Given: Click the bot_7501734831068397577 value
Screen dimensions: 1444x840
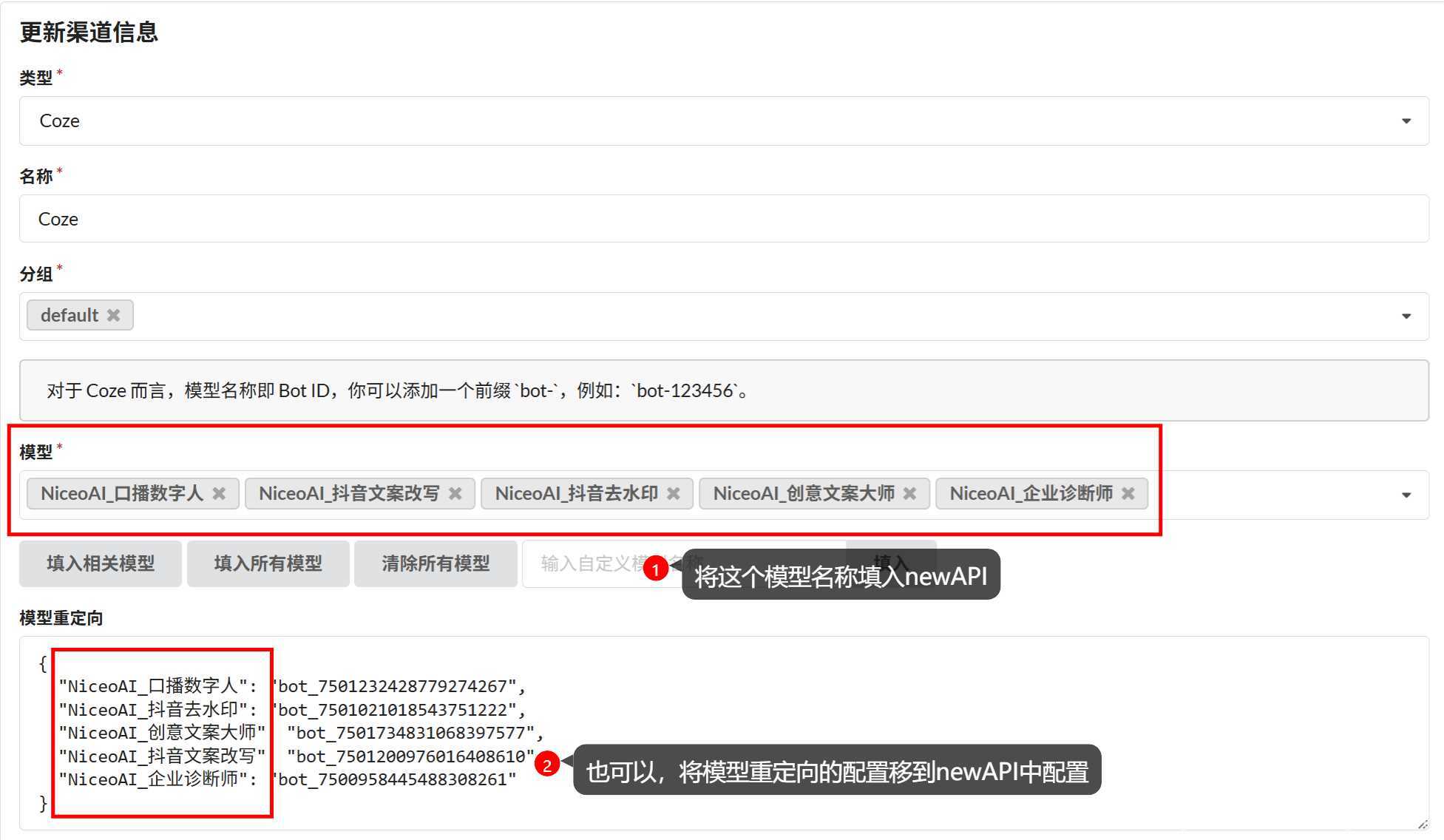Looking at the screenshot, I should pyautogui.click(x=410, y=733).
